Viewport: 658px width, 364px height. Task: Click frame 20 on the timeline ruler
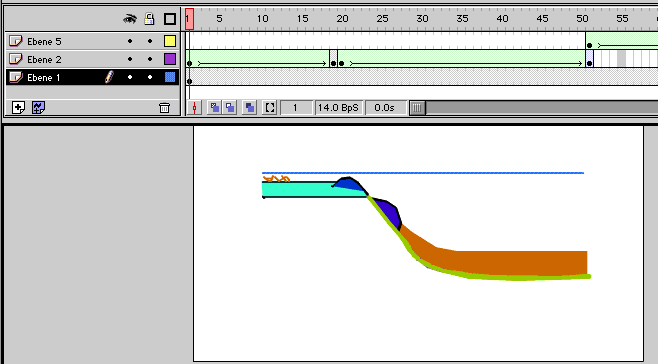click(x=342, y=19)
